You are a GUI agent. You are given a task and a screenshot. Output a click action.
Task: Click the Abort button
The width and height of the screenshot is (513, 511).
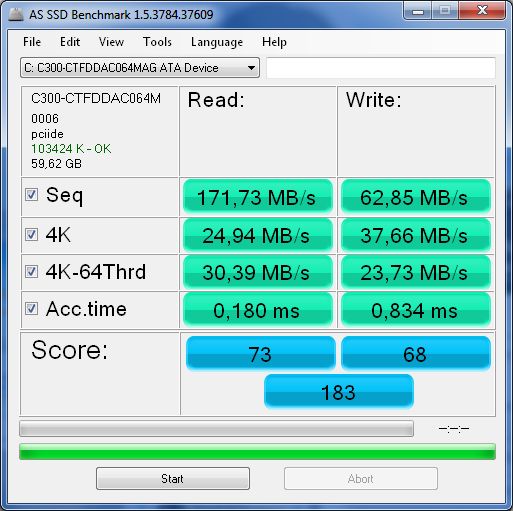pyautogui.click(x=361, y=478)
